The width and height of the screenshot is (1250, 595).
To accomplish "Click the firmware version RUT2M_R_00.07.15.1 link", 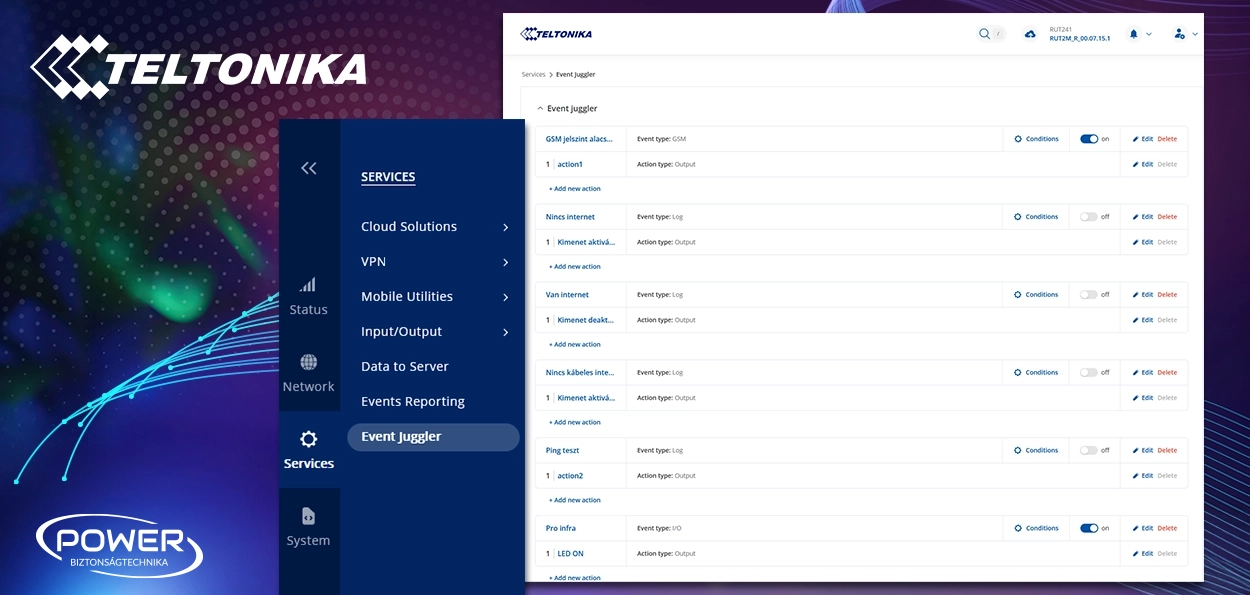I will pos(1079,39).
